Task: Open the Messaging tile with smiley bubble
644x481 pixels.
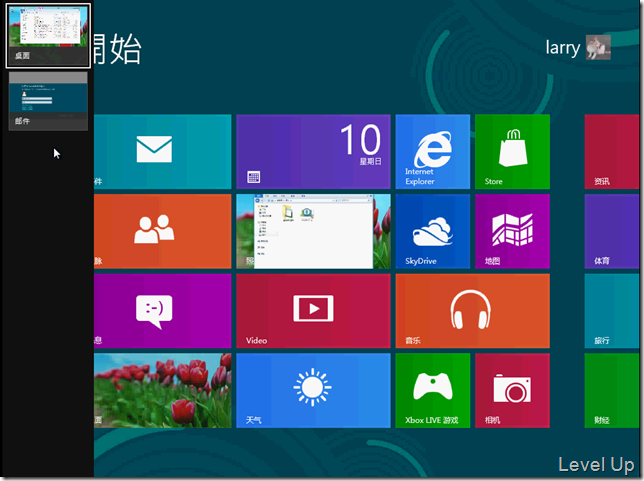Action: (163, 311)
